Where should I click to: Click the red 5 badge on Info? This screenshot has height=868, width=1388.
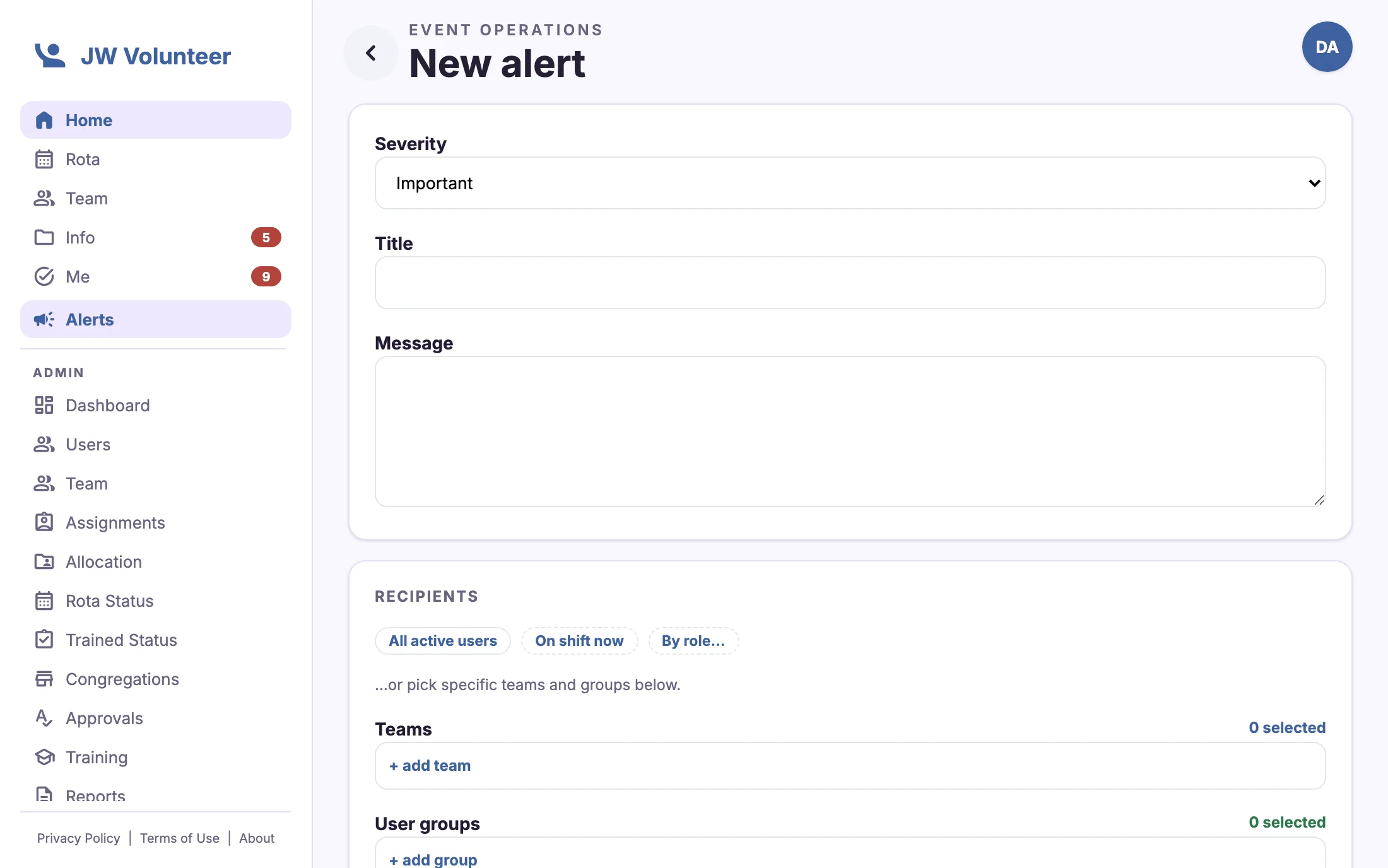tap(266, 237)
